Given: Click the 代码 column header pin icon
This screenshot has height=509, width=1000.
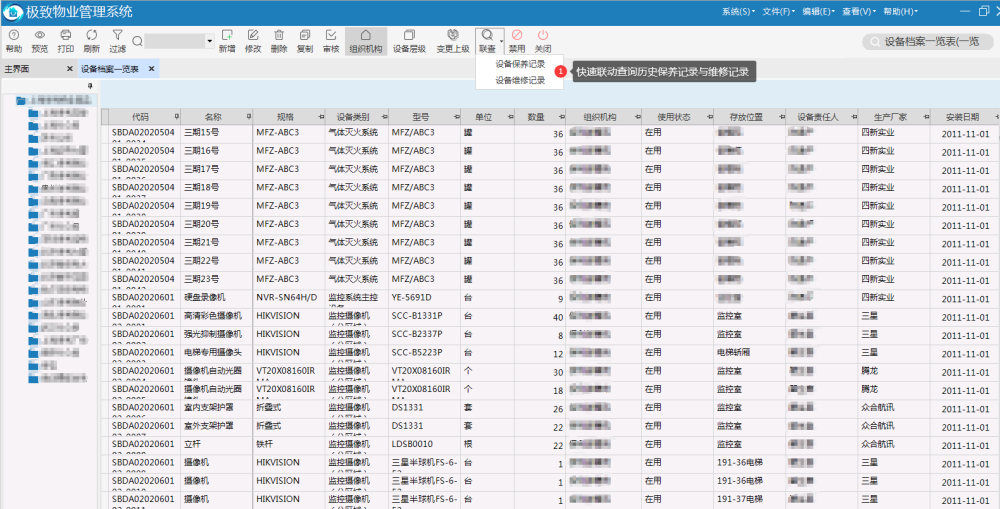Looking at the screenshot, I should coord(176,117).
